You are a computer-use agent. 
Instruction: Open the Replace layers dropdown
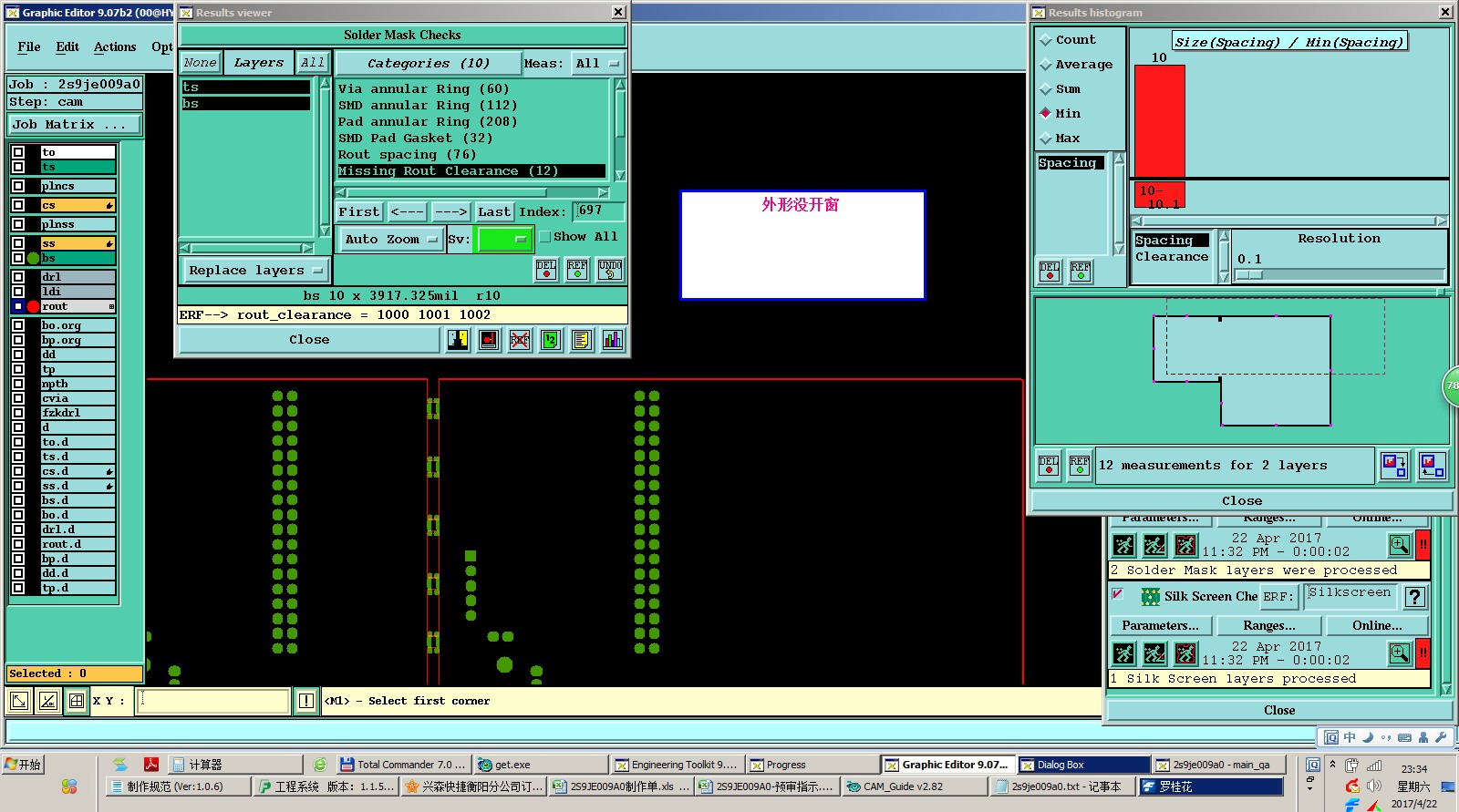click(x=255, y=271)
